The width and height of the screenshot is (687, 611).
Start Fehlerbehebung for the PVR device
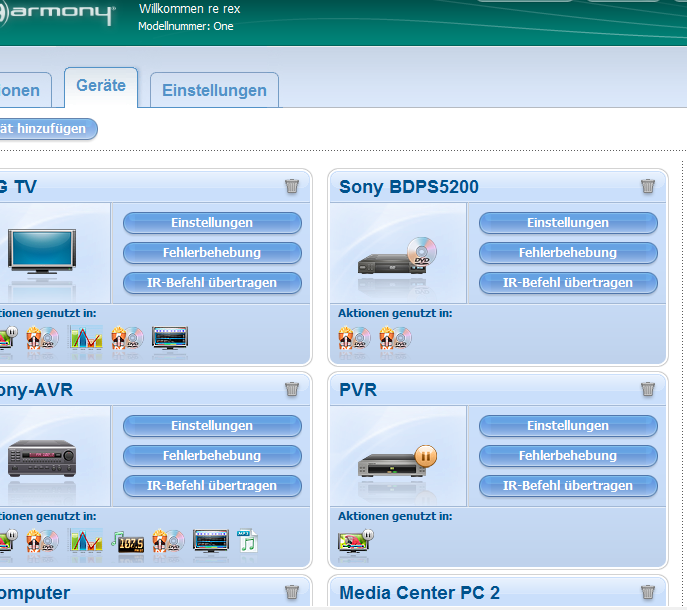click(x=568, y=456)
